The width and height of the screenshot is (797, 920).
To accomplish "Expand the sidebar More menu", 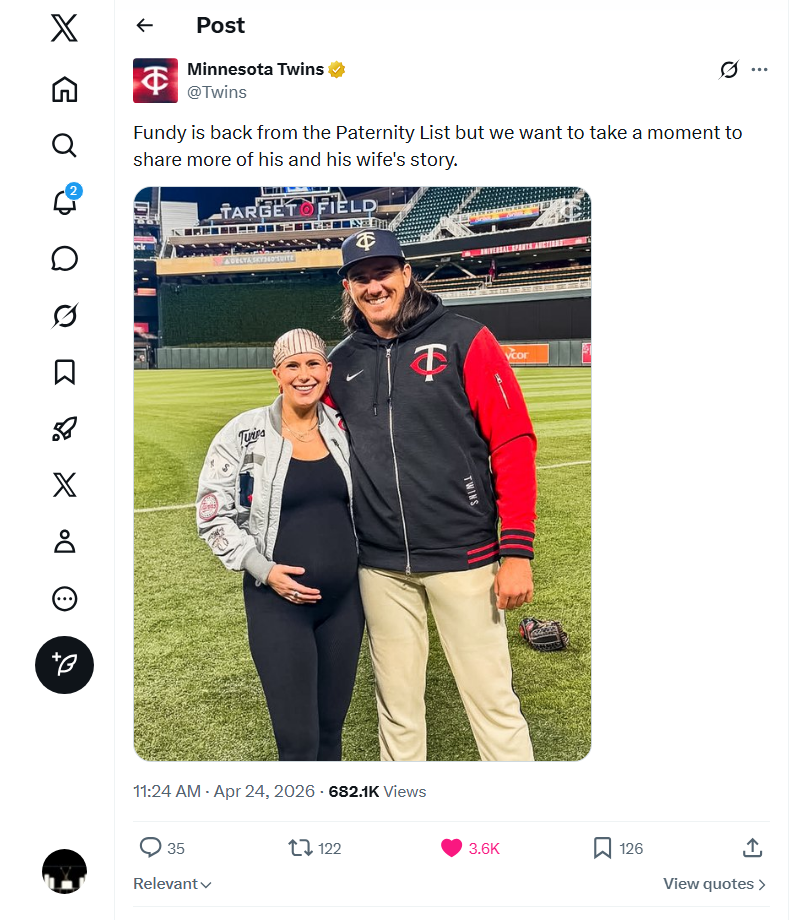I will (64, 599).
